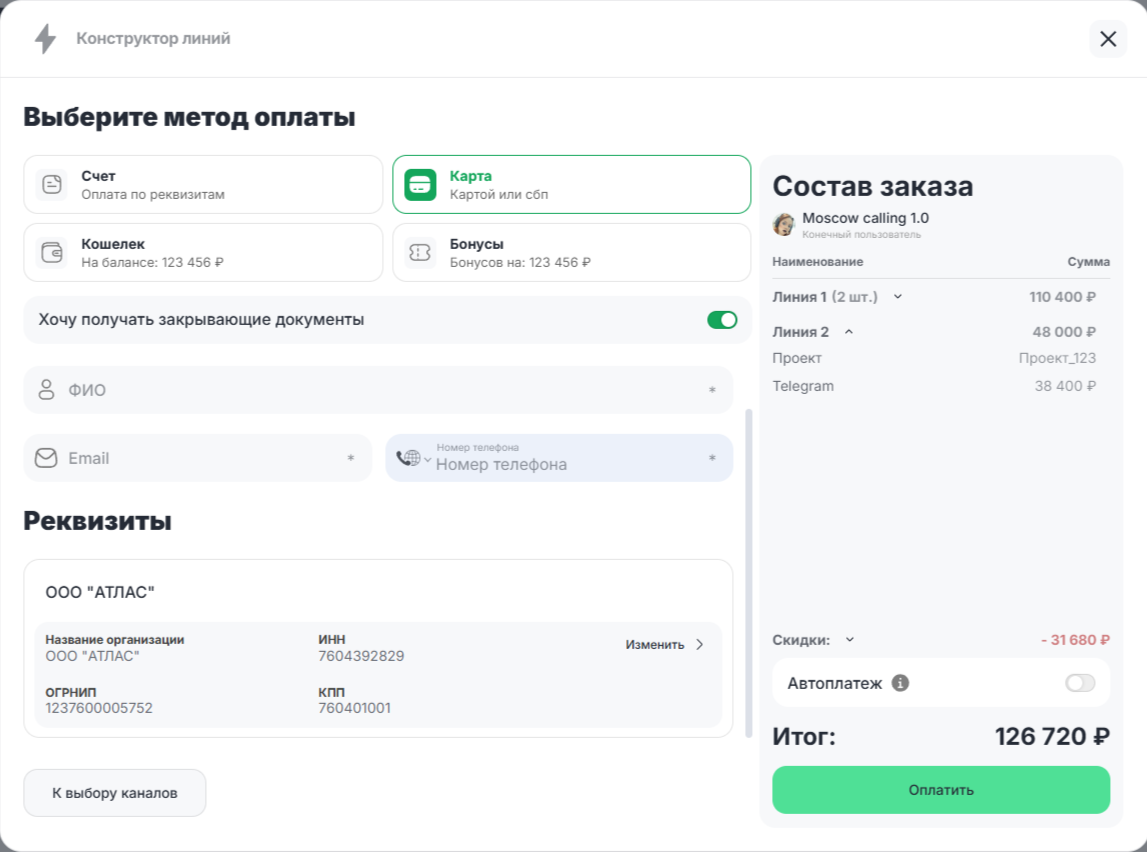The height and width of the screenshot is (852, 1147).
Task: Disable closing documents toggle
Action: 722,320
